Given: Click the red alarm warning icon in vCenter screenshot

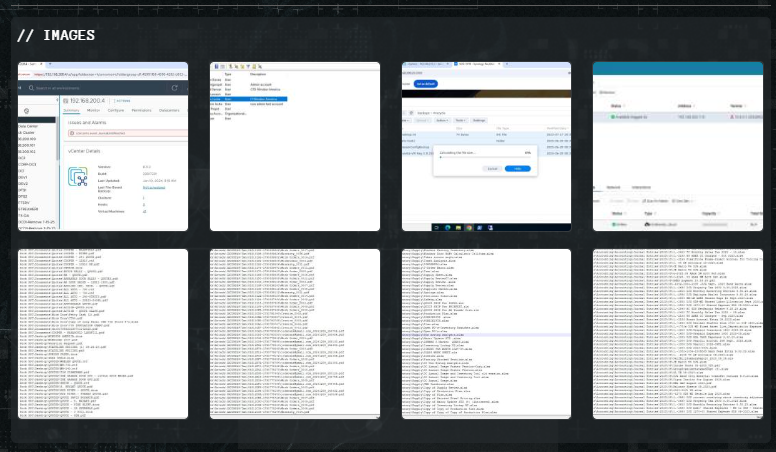Looking at the screenshot, I should coord(73,132).
